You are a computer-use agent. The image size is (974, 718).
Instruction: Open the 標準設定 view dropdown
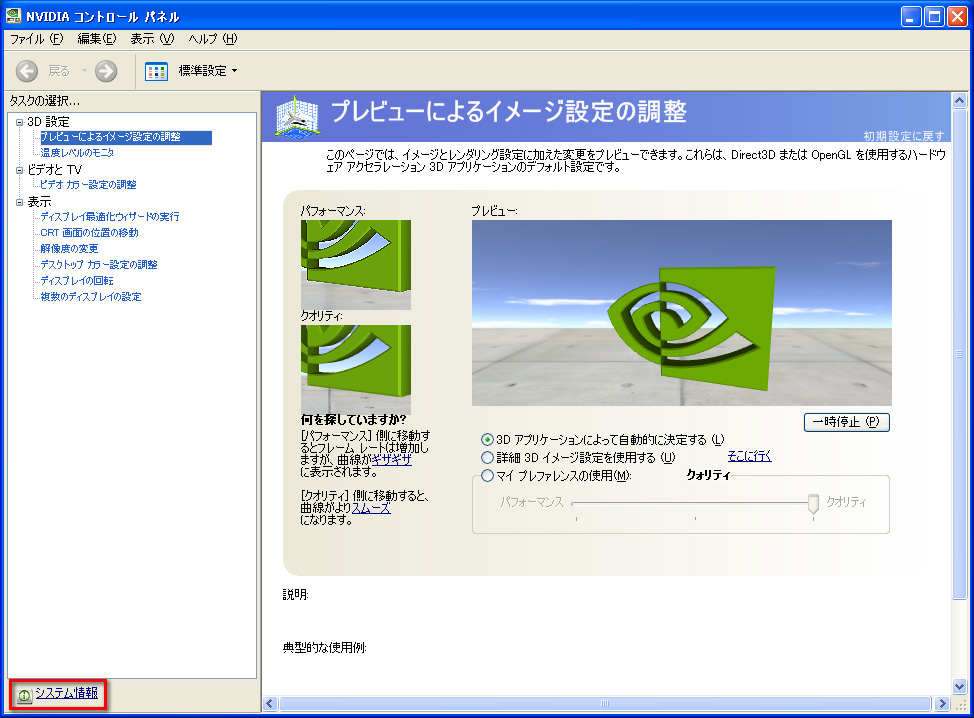click(x=234, y=71)
